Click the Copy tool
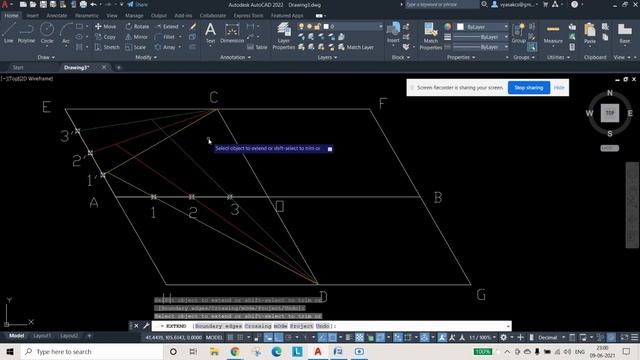 click(105, 37)
